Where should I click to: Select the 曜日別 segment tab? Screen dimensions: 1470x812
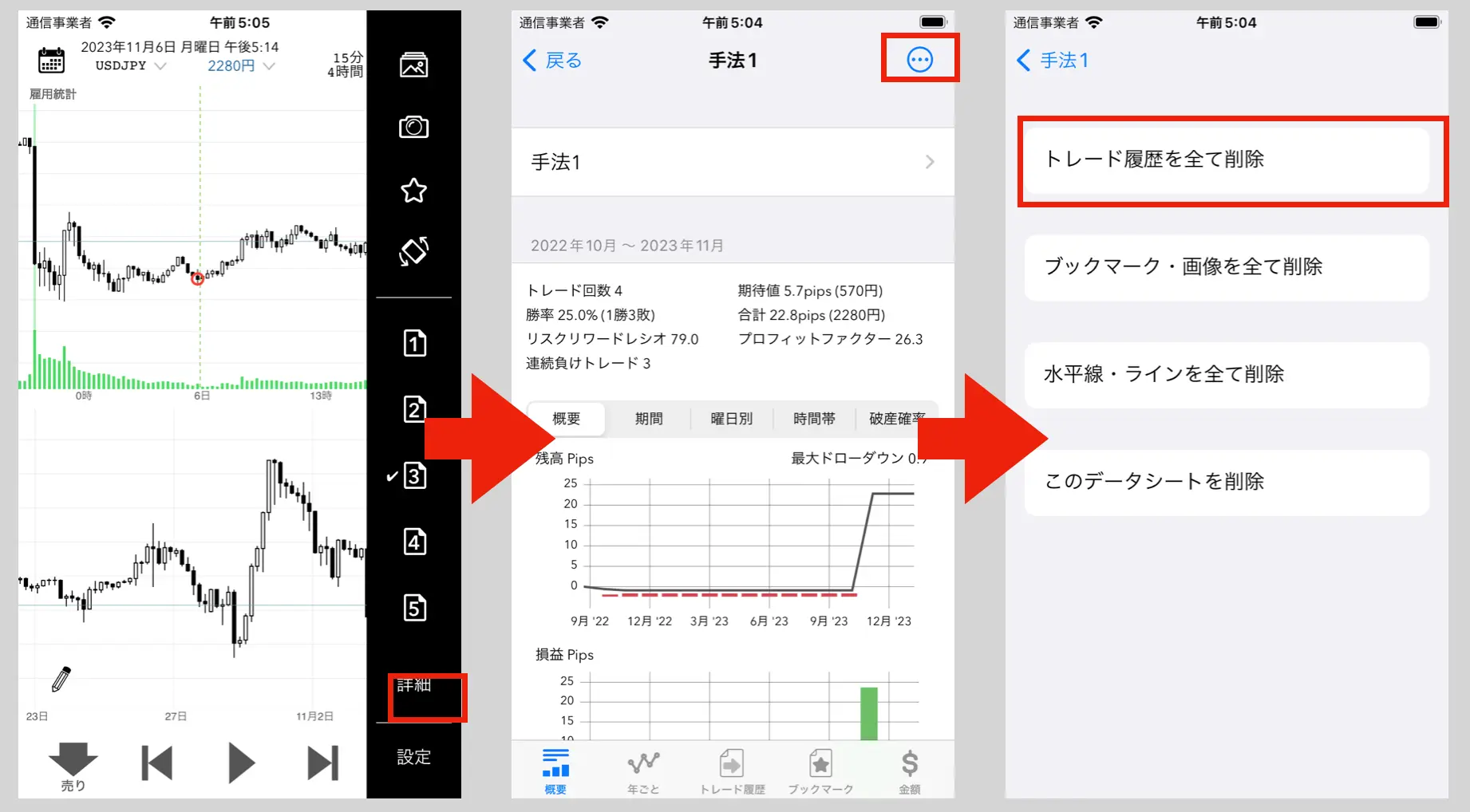click(x=731, y=419)
